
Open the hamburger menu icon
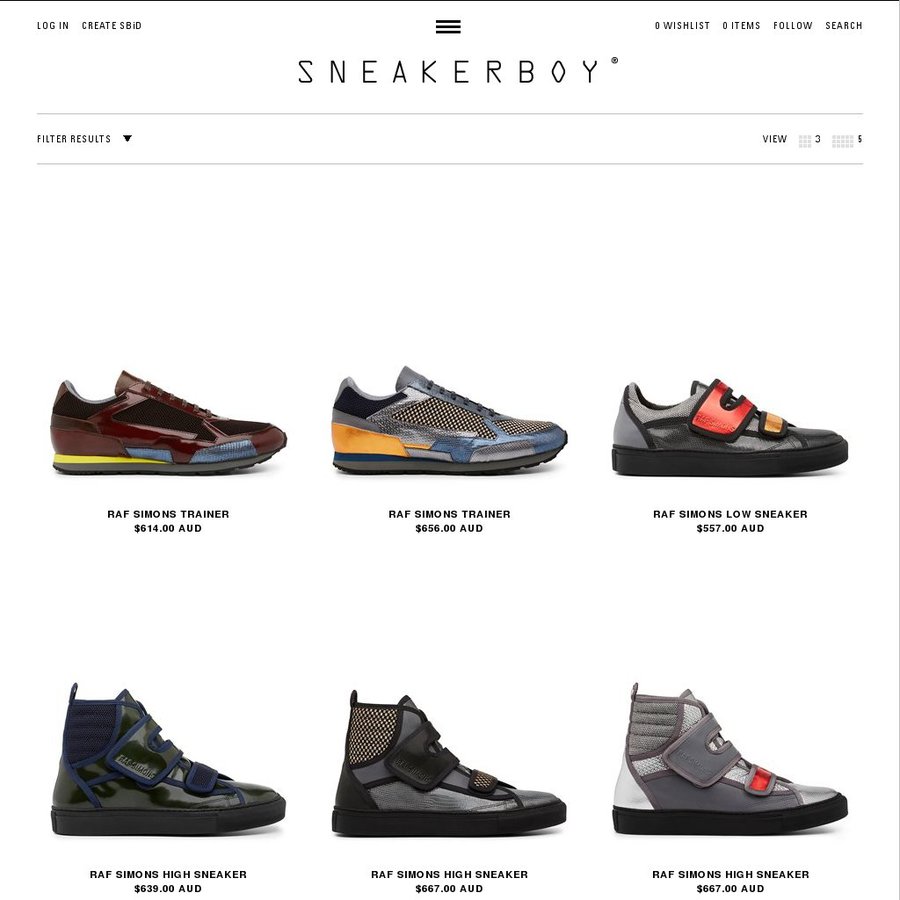tap(448, 26)
